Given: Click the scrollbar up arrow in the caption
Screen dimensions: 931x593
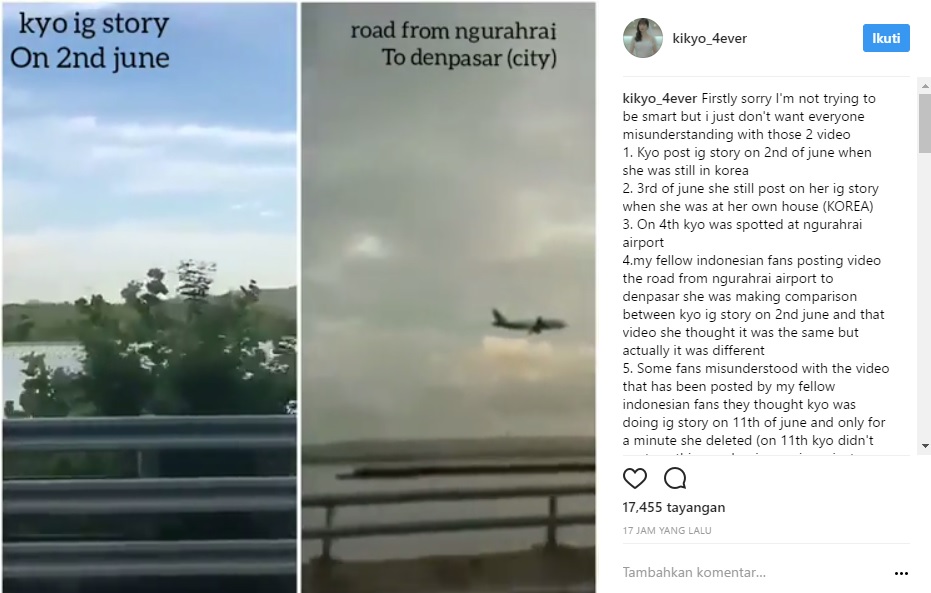Looking at the screenshot, I should click(x=925, y=86).
